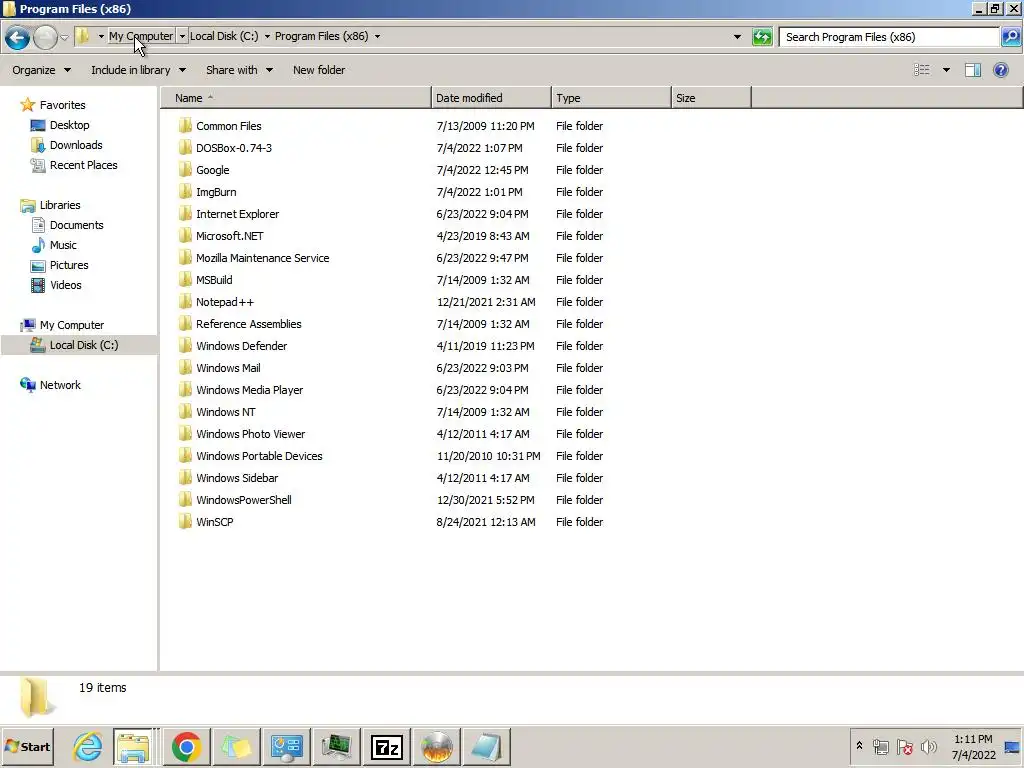Open Google Chrome from taskbar
Image resolution: width=1024 pixels, height=768 pixels.
[186, 747]
